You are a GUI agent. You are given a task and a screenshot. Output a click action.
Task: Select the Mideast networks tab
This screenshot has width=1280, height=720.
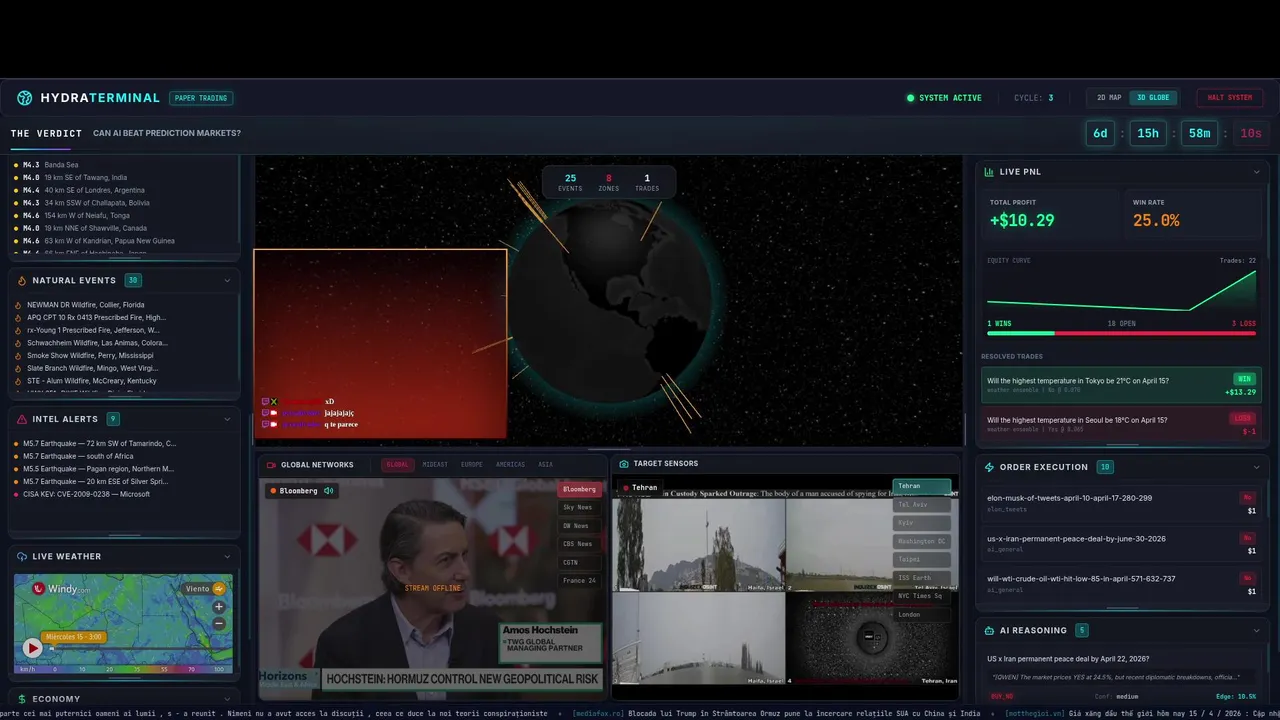[x=435, y=465]
